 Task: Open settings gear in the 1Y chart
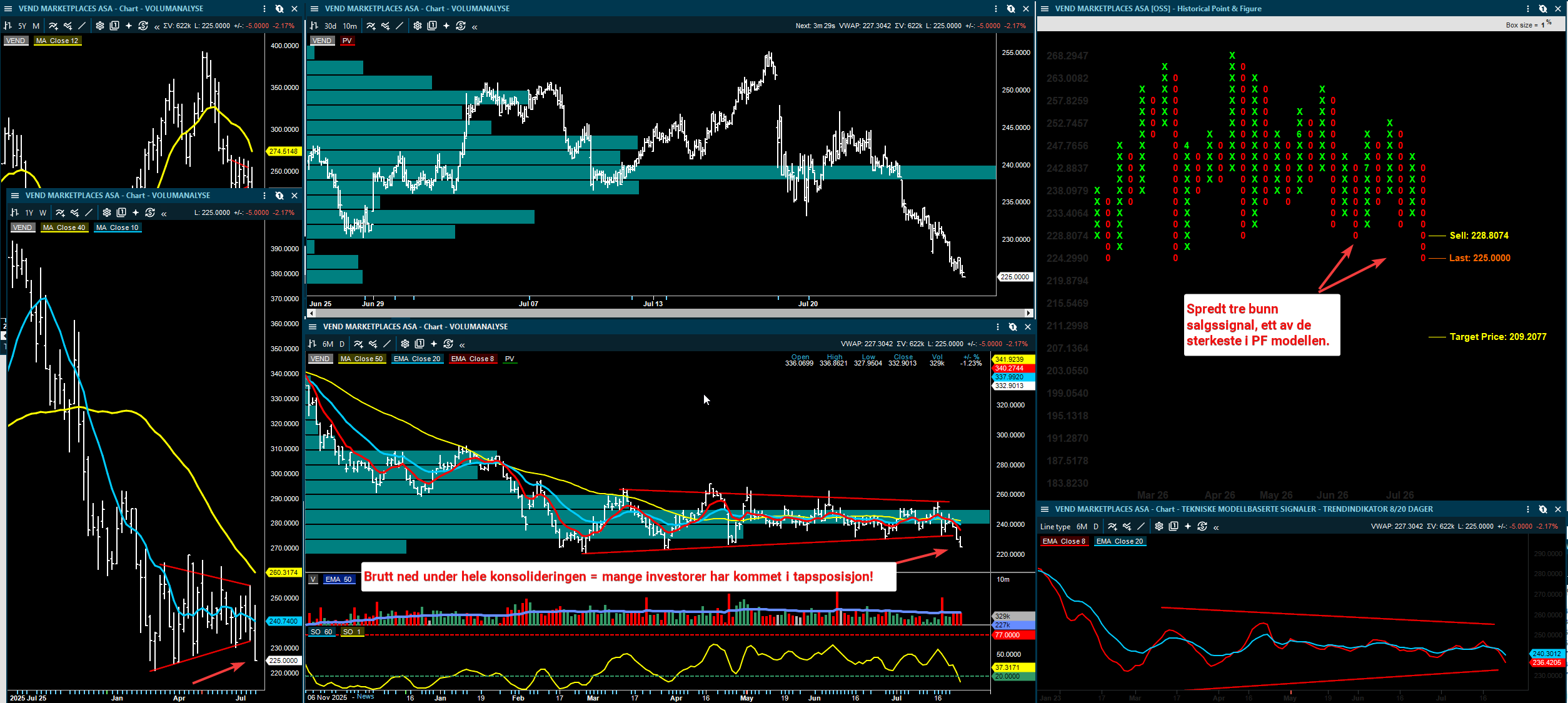click(107, 212)
